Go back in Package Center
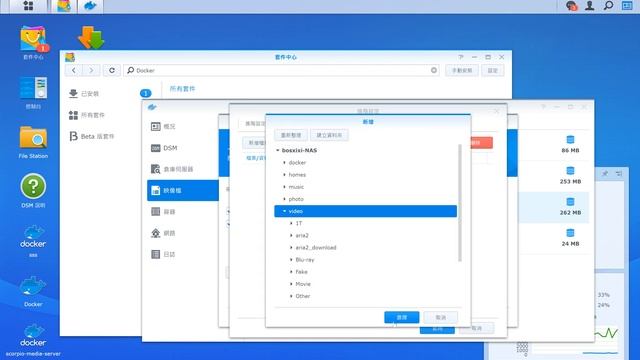 73,70
